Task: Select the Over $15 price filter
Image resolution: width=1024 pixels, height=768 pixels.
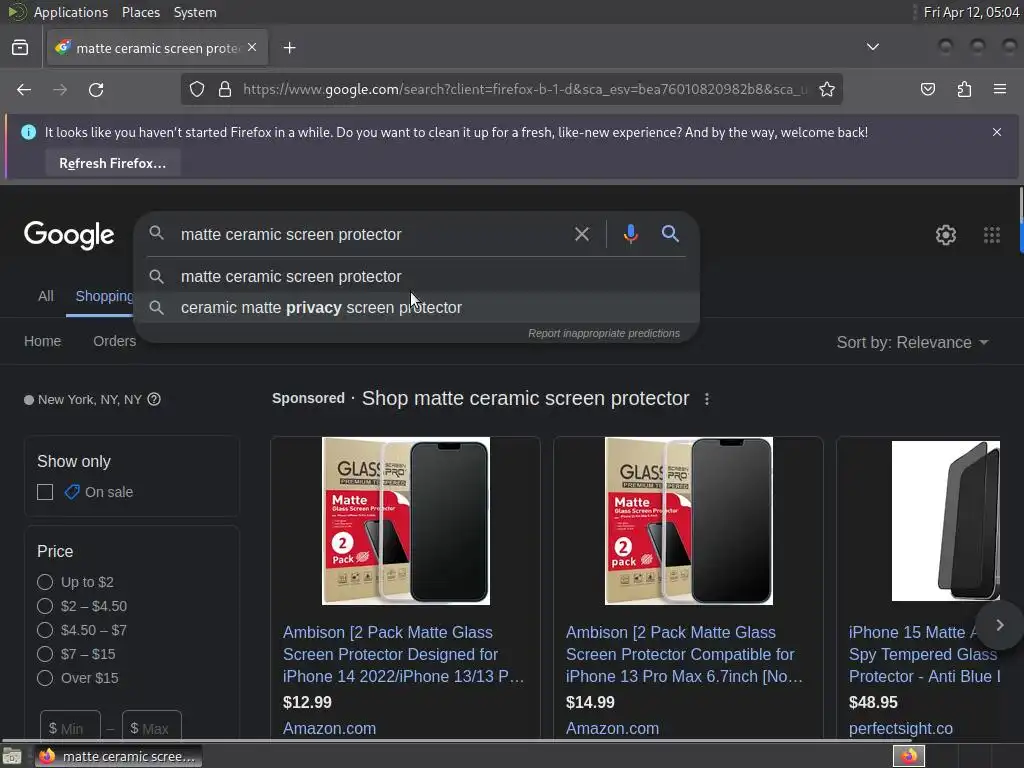Action: [x=45, y=678]
